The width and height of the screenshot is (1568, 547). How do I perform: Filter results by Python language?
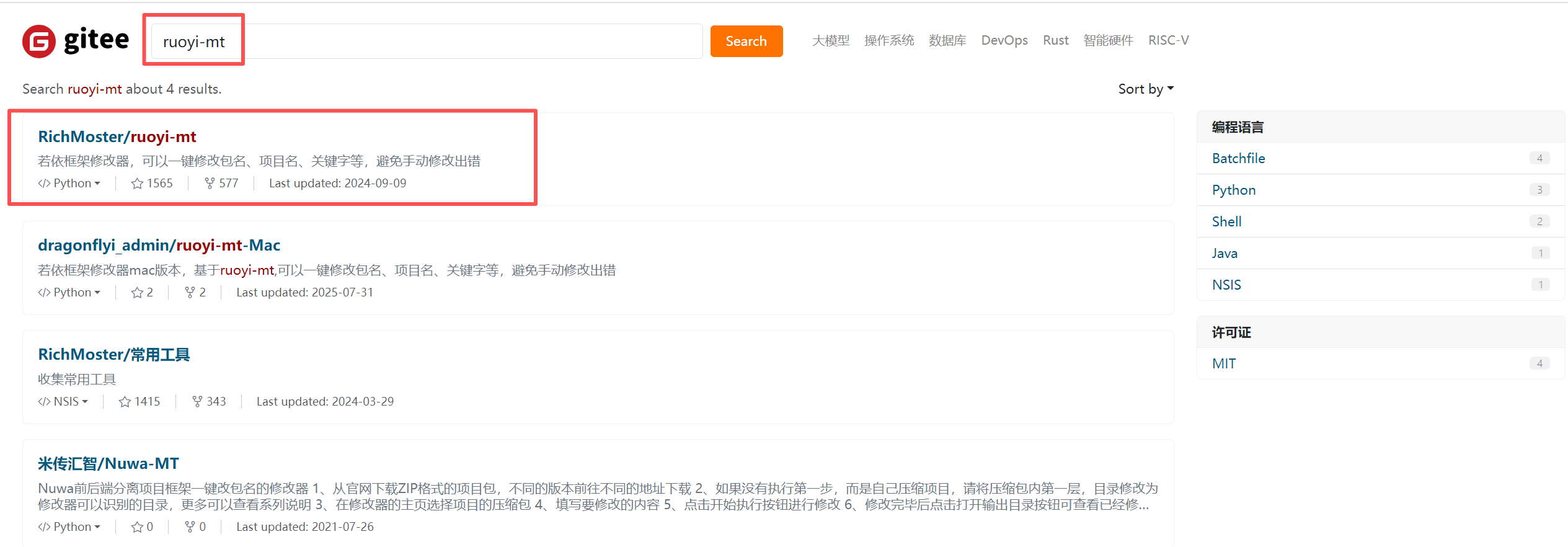pos(1380,190)
